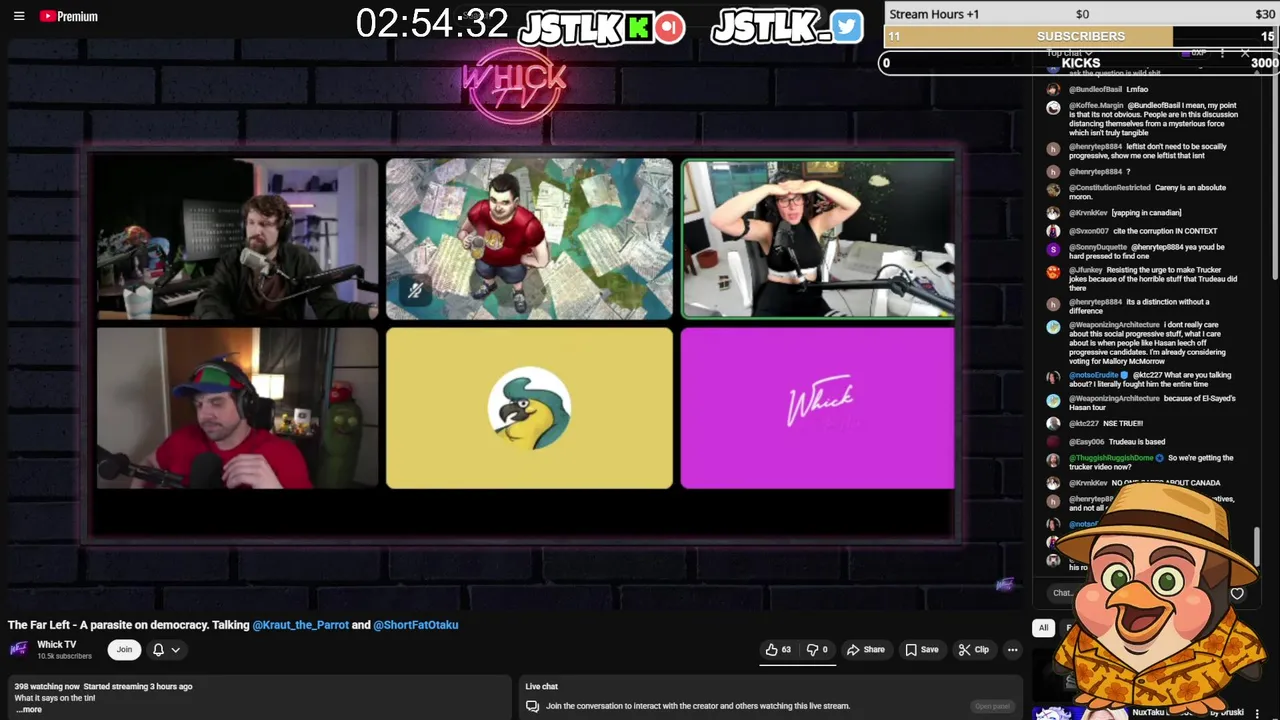The width and height of the screenshot is (1280, 720).
Task: Click @WeaponizingArchitecture first message username
Action: coord(1114,325)
